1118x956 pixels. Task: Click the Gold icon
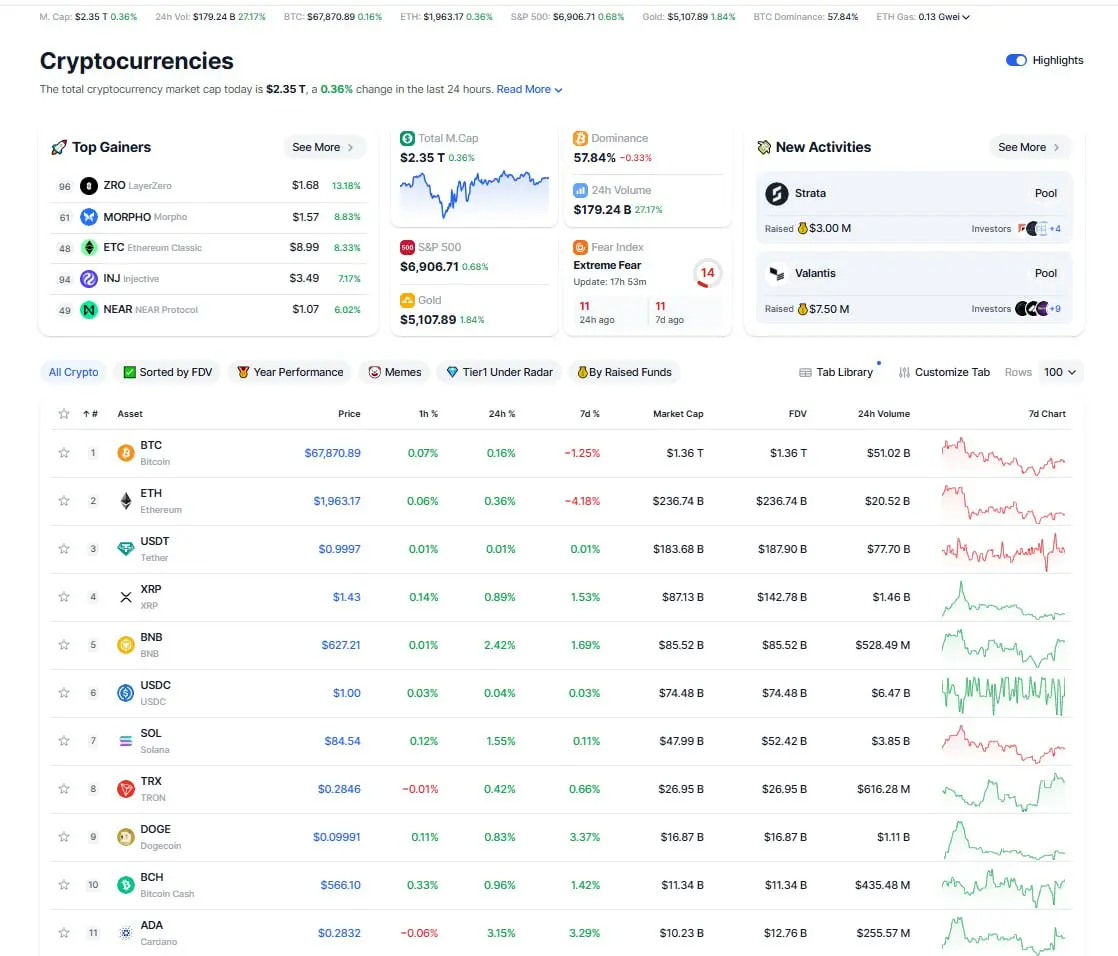[x=407, y=300]
